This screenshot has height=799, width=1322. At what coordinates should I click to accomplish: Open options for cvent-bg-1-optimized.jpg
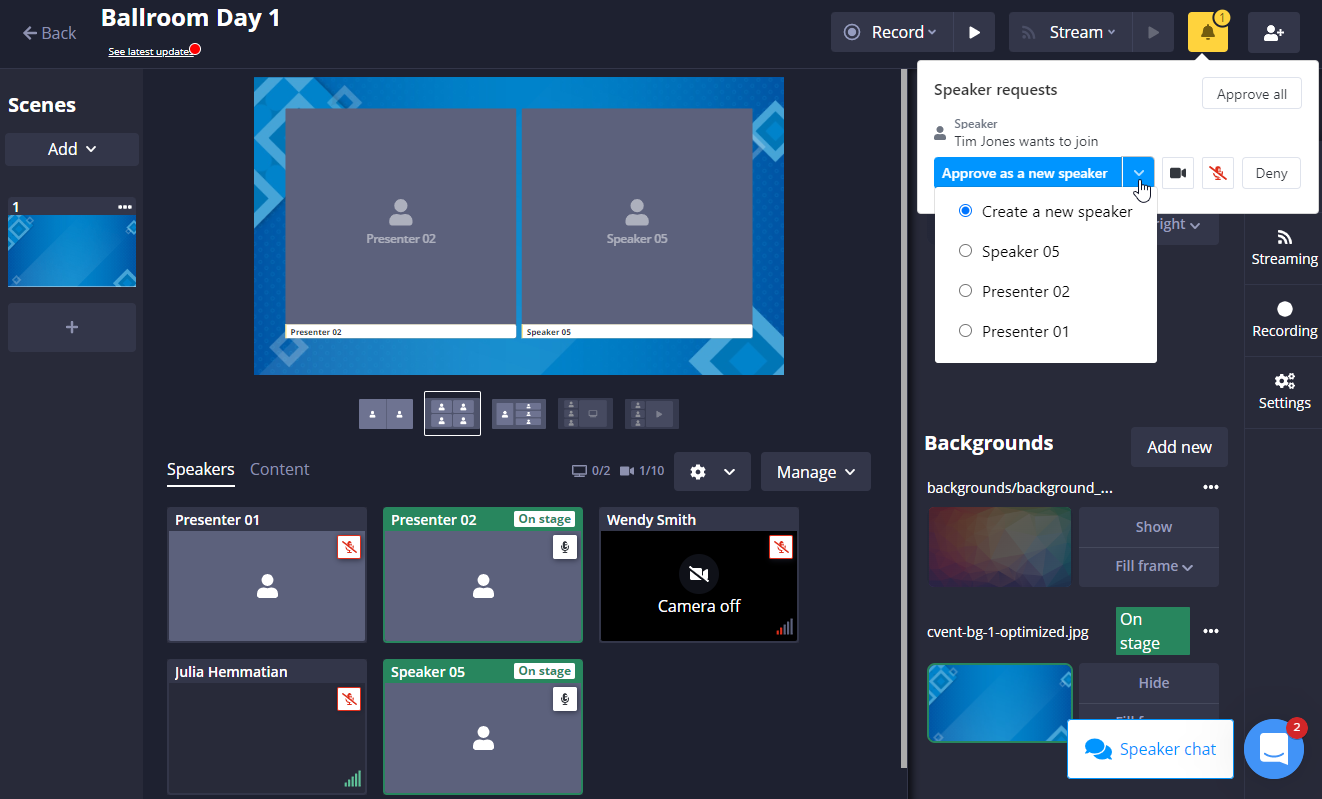pyautogui.click(x=1211, y=631)
